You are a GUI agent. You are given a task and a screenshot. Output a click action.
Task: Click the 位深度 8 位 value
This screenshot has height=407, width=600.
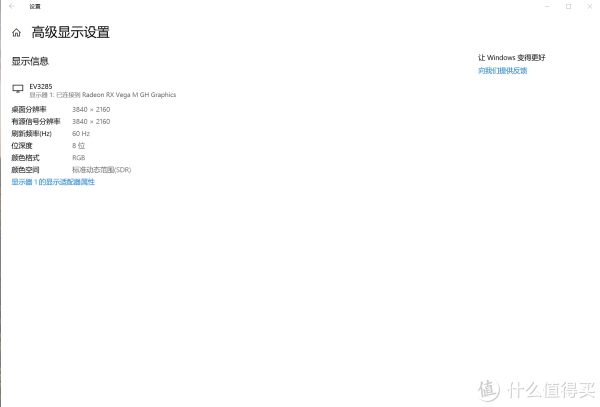(78, 146)
